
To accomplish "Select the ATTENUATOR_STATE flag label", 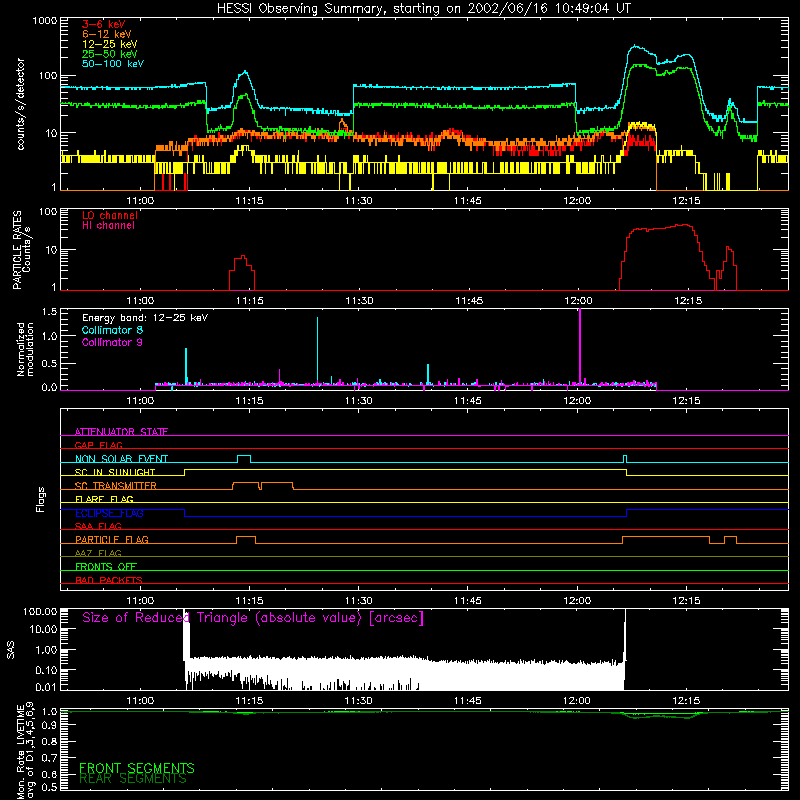I will tap(121, 432).
